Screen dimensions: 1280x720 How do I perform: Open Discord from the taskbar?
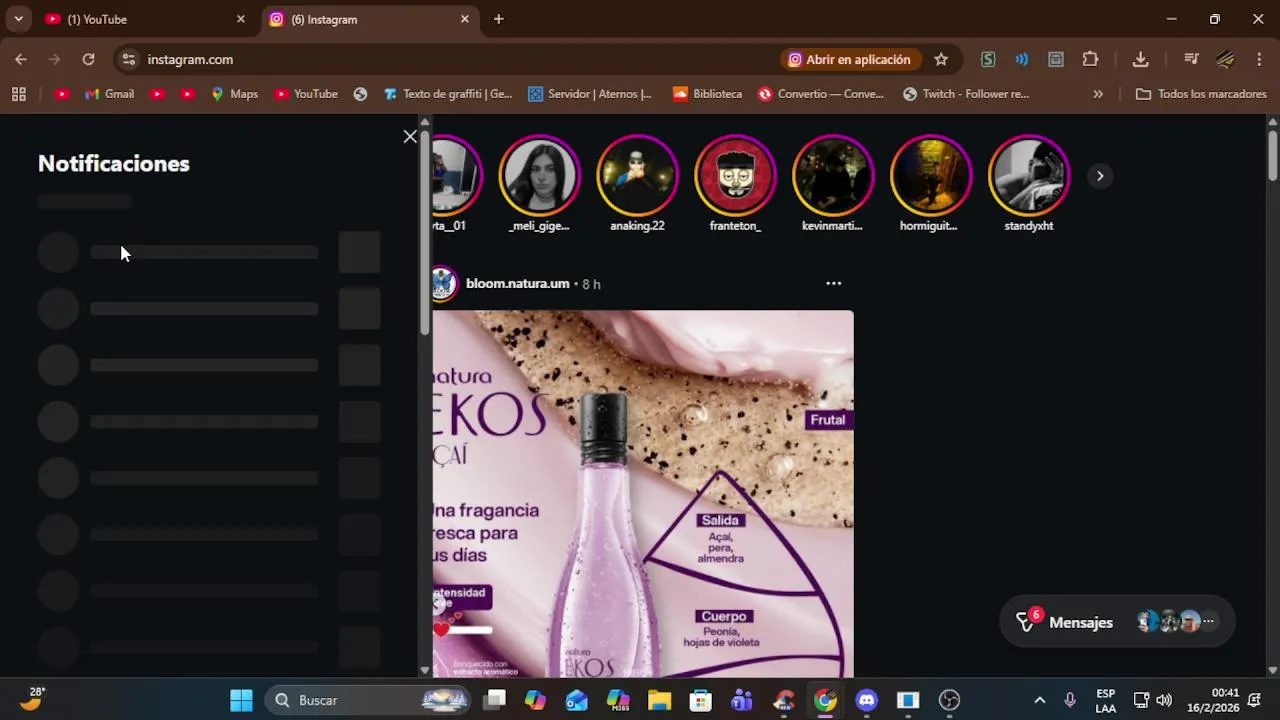pos(867,700)
